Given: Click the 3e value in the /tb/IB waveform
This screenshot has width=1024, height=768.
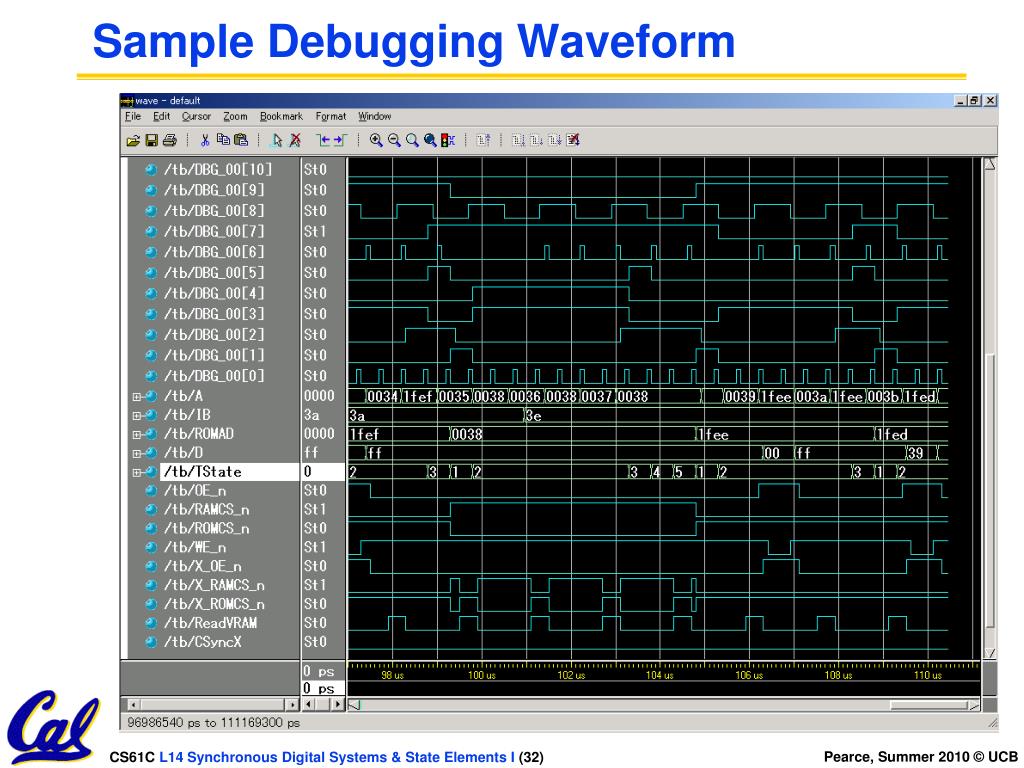Looking at the screenshot, I should coord(534,416).
